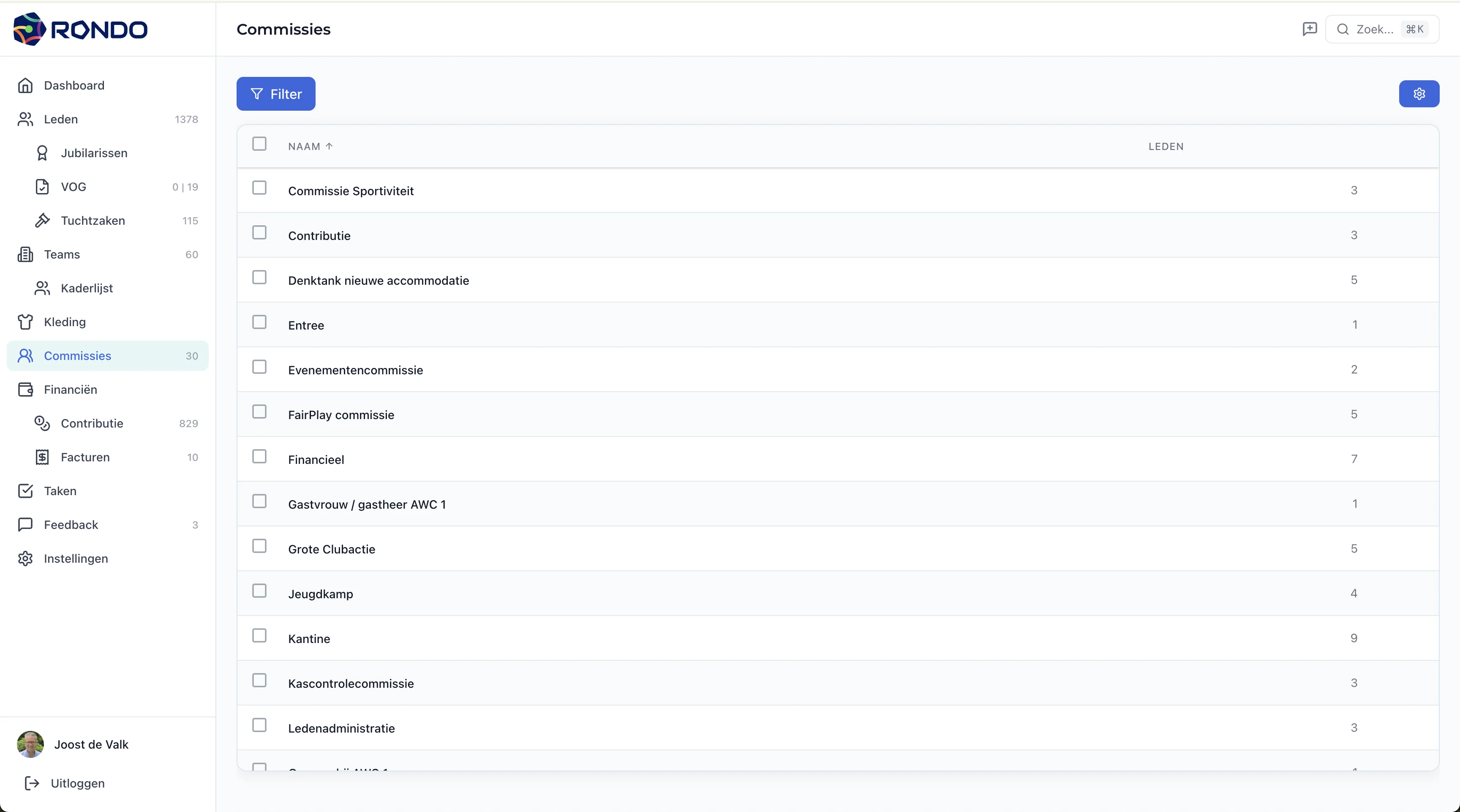Open the Teams sidebar item
1460x812 pixels.
pos(62,254)
